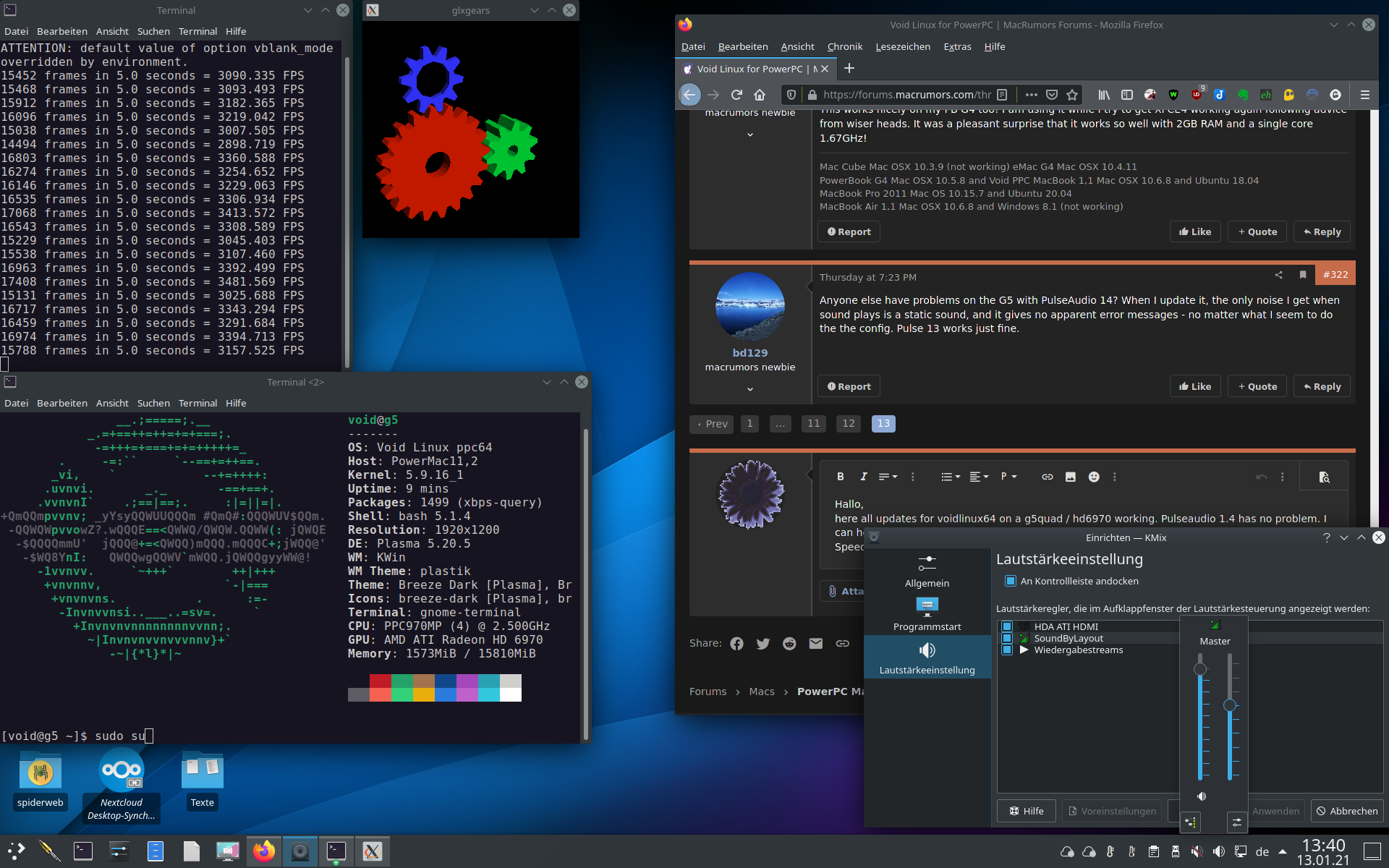The height and width of the screenshot is (868, 1389).
Task: Open Firefox from the taskbar
Action: pyautogui.click(x=264, y=851)
